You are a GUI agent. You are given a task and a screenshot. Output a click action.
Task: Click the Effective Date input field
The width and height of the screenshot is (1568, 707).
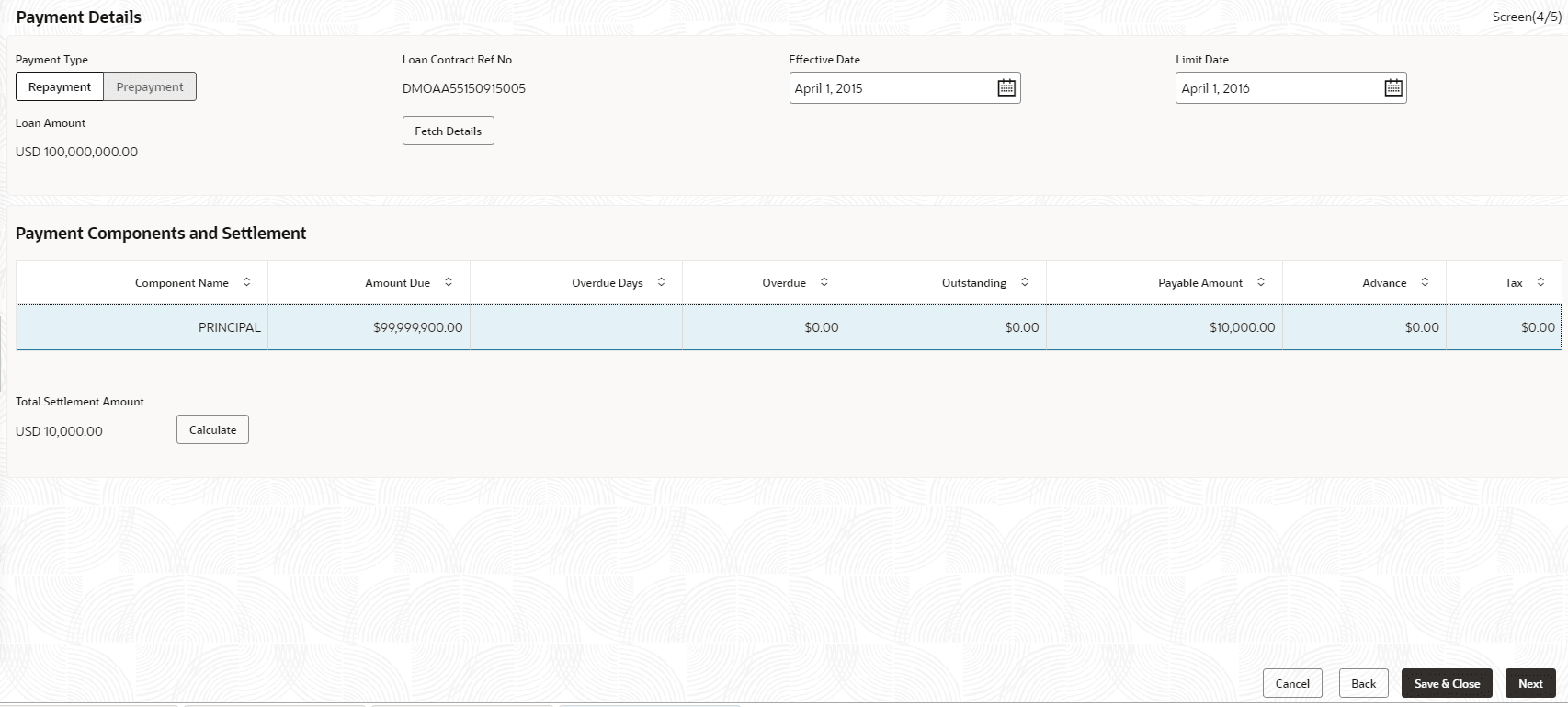tap(892, 88)
